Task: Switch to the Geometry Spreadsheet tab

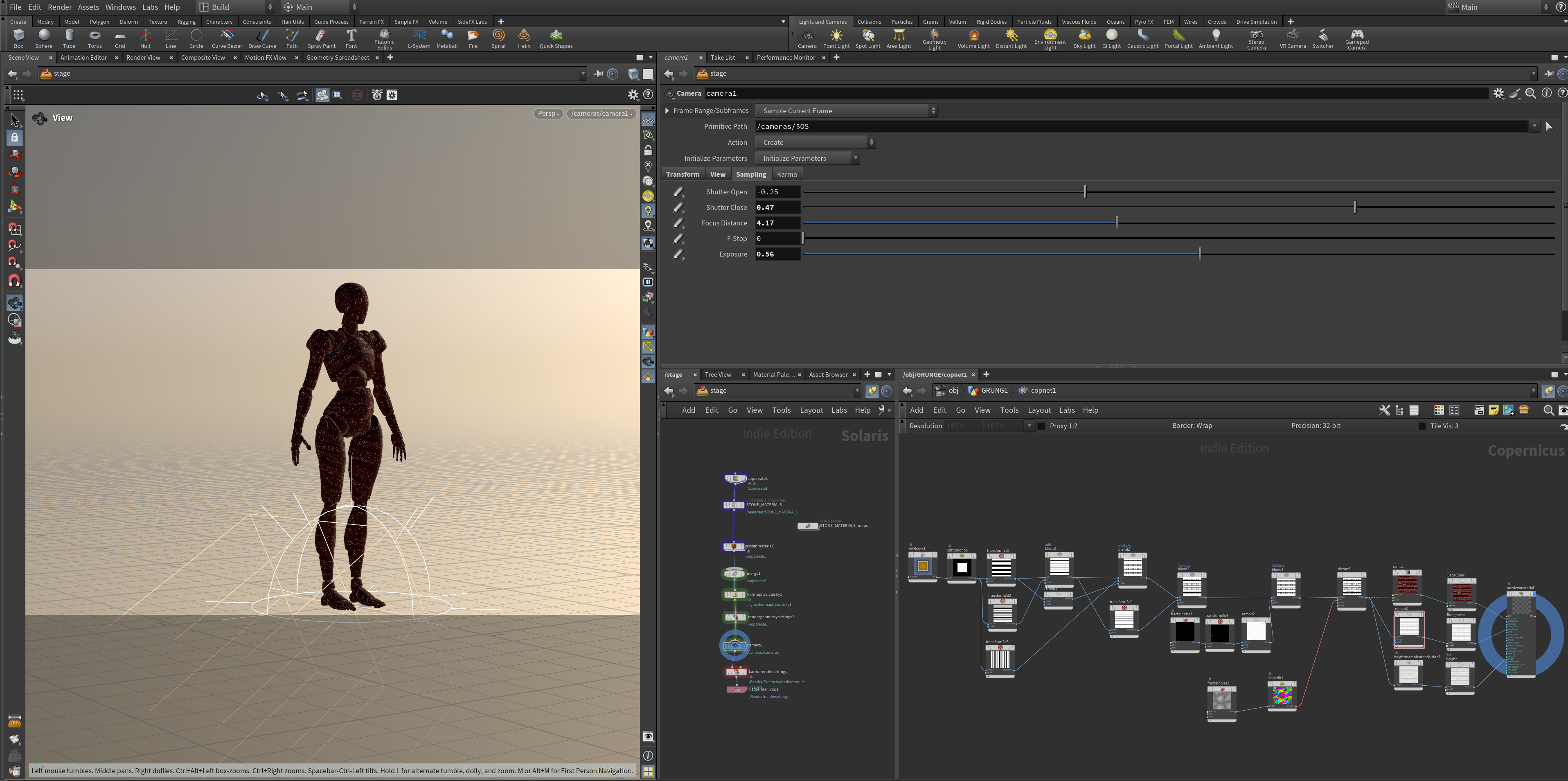Action: click(338, 58)
